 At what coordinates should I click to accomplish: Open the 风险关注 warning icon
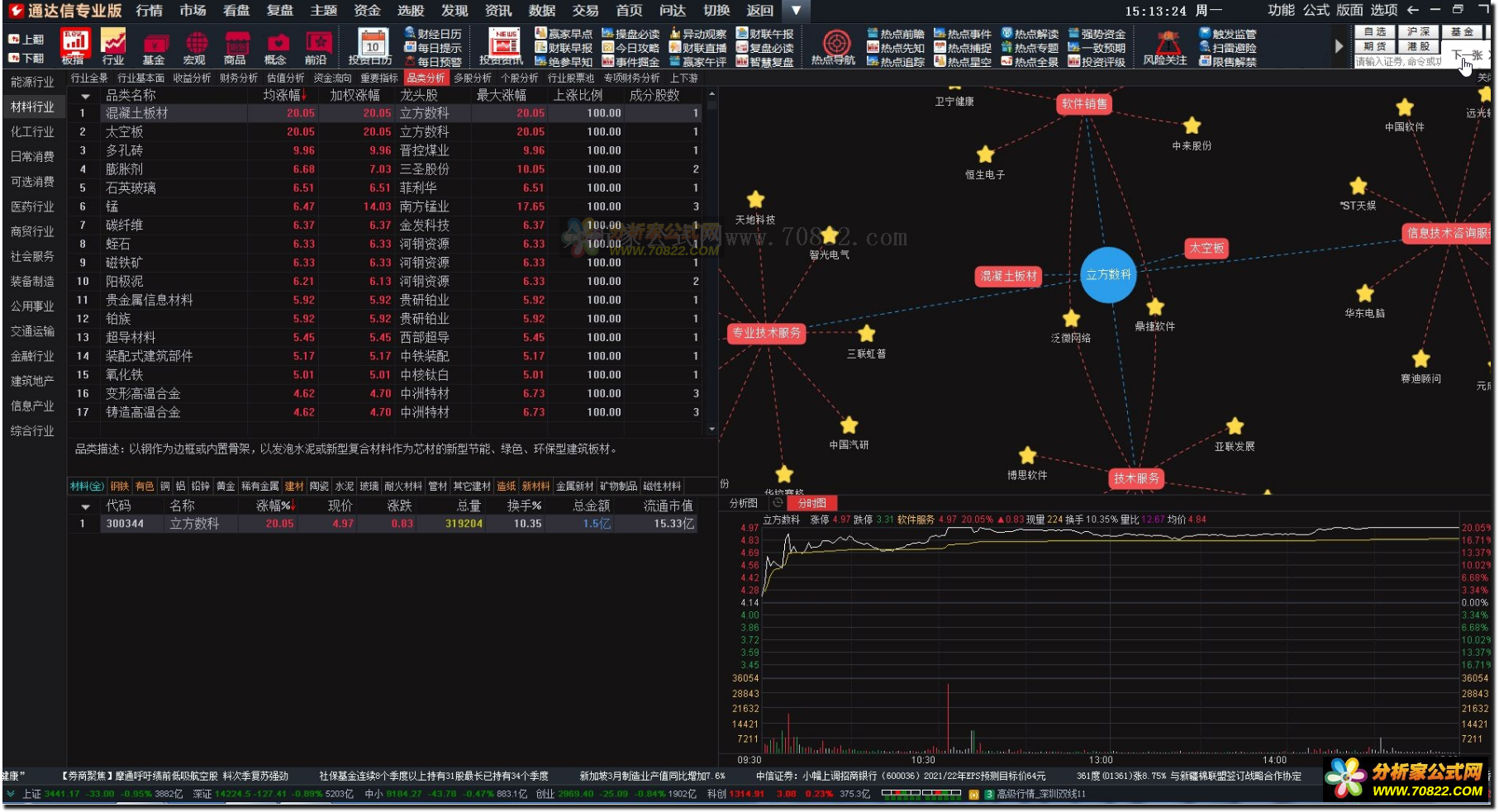[1166, 47]
